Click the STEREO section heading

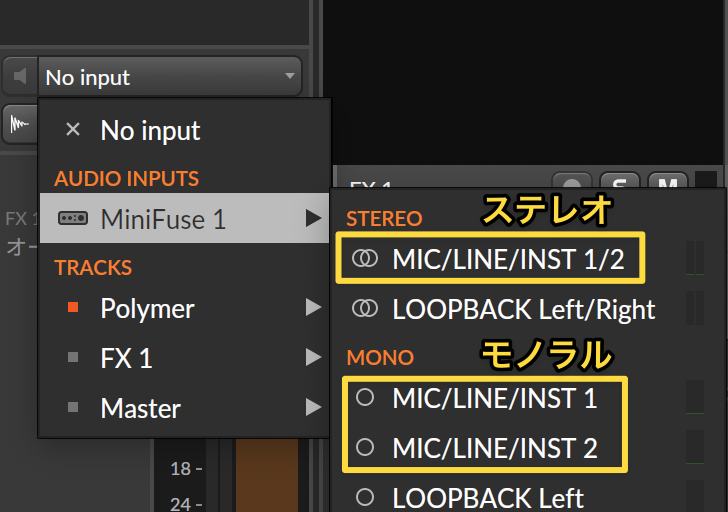pos(384,219)
